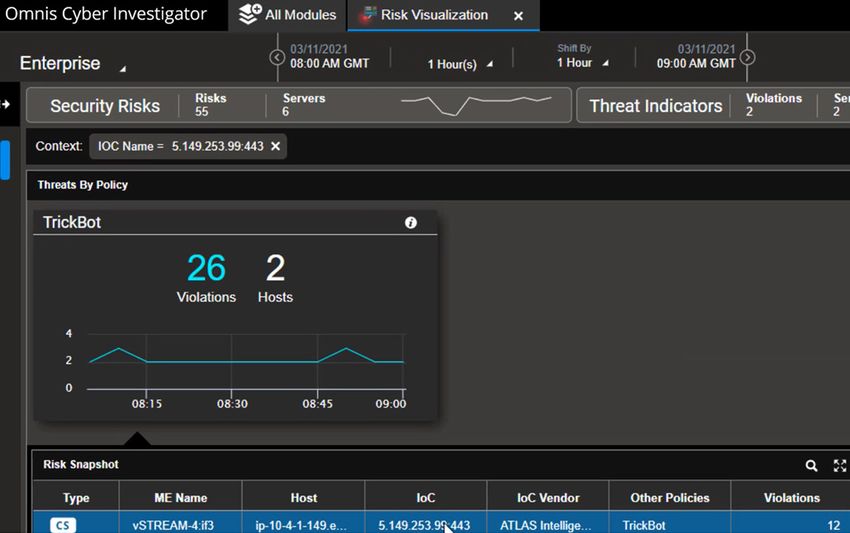This screenshot has width=850, height=533.
Task: Click the start time 08:00 AM GMT
Action: pos(329,63)
